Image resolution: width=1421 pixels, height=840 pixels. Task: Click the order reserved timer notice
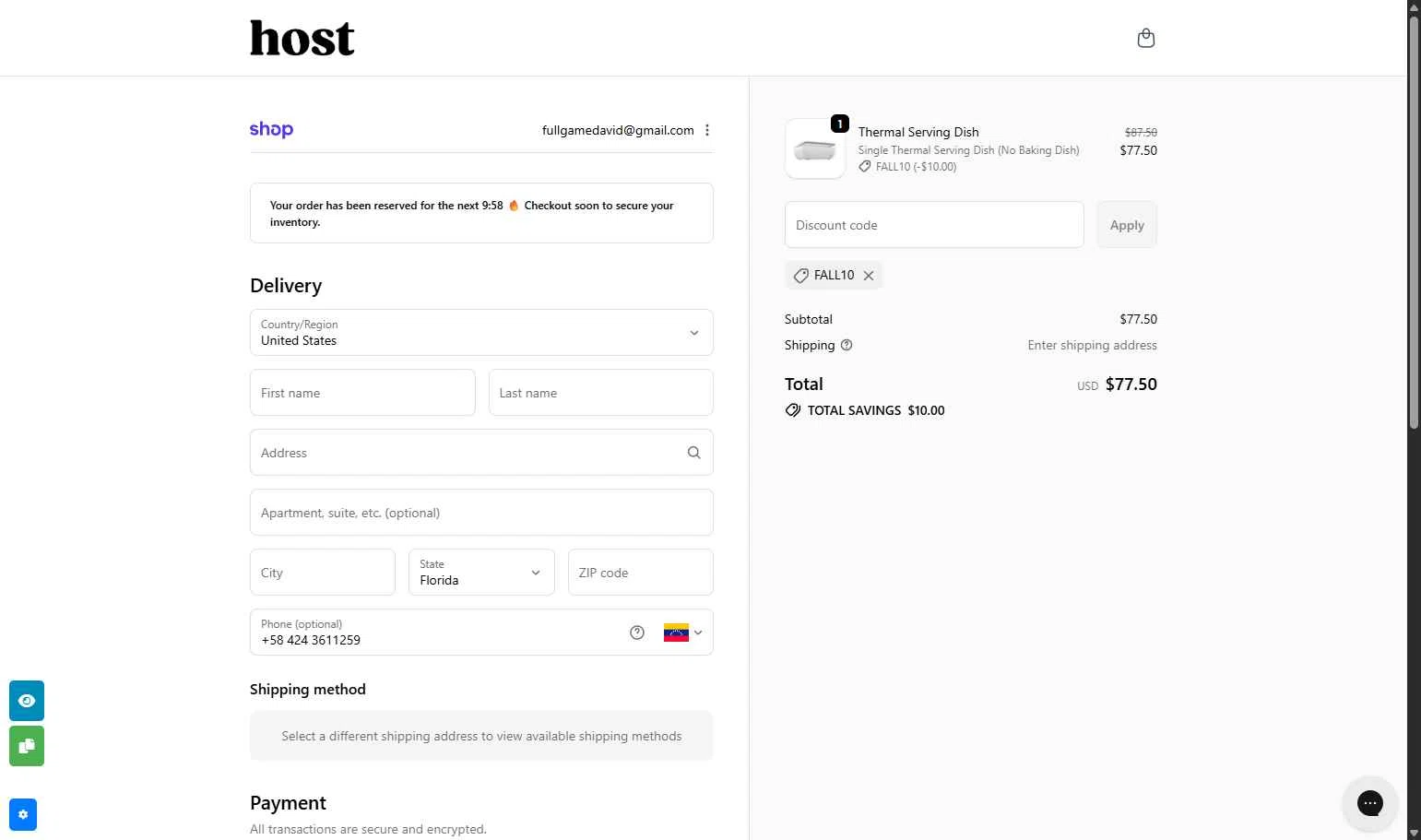(x=481, y=213)
